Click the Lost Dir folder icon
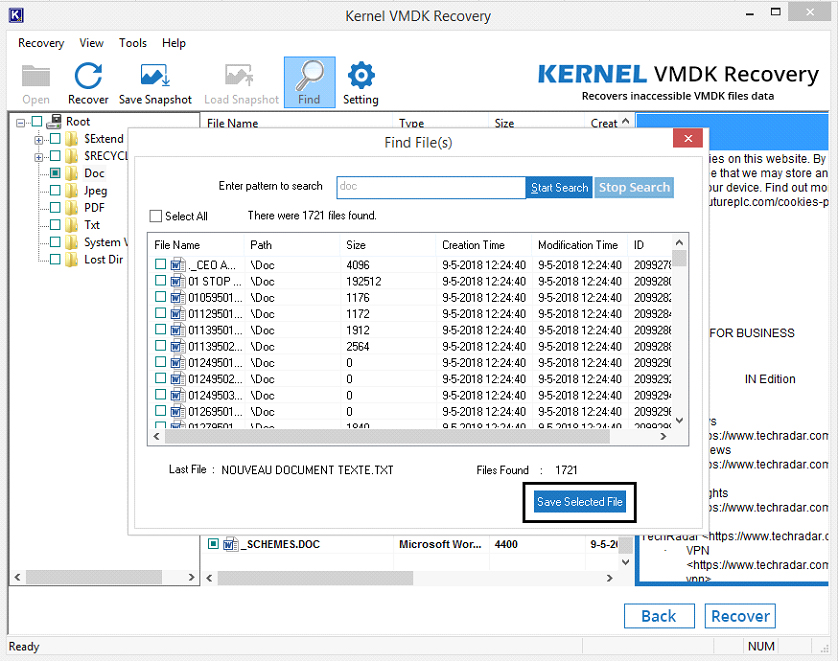Viewport: 838px width, 661px height. tap(72, 259)
